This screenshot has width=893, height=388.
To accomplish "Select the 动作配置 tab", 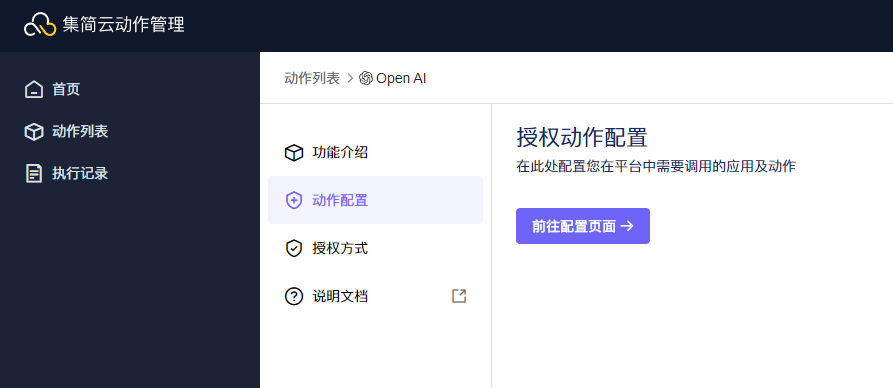I will 375,200.
